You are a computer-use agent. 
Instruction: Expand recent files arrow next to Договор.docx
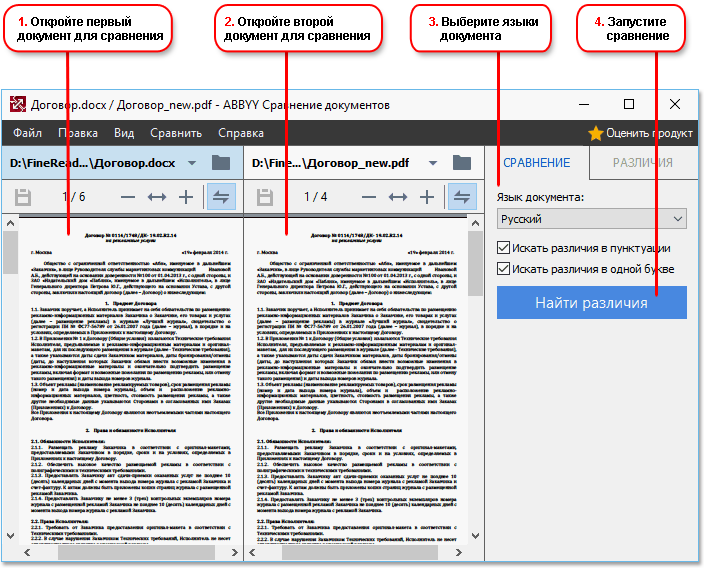192,163
